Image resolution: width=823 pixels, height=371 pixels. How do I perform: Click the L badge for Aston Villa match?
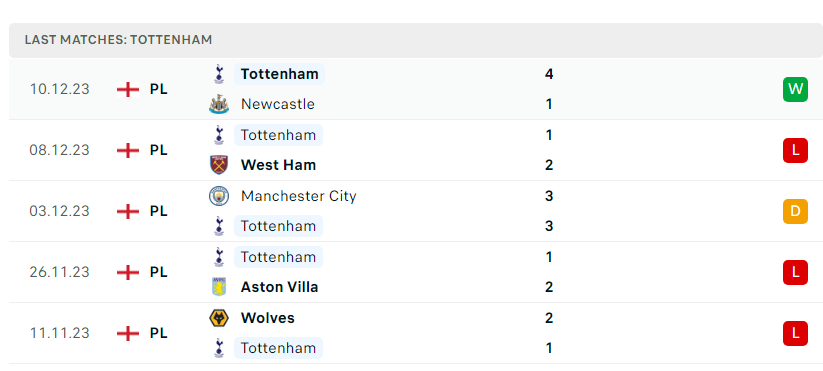pos(795,272)
